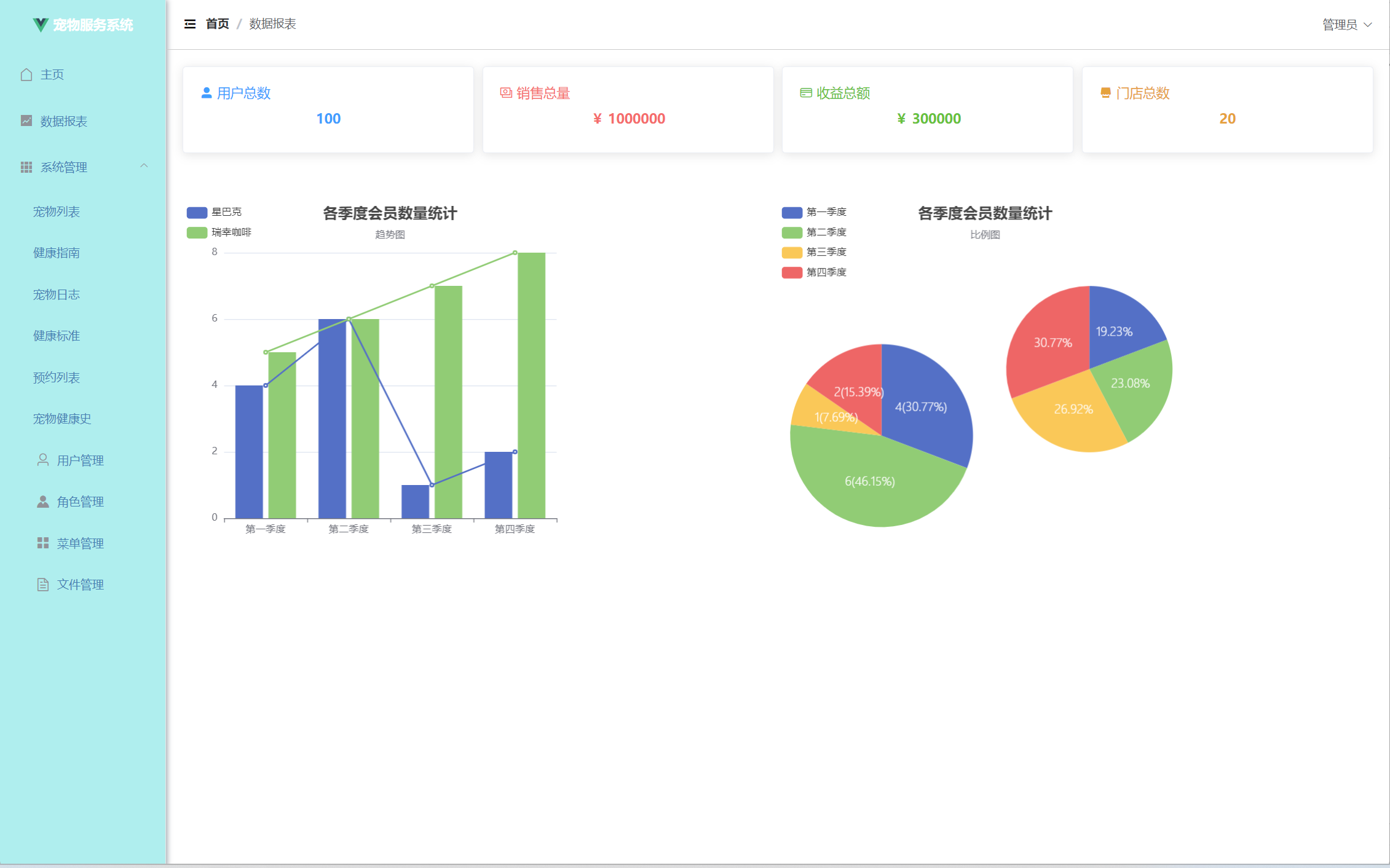Image resolution: width=1390 pixels, height=868 pixels.
Task: Click the red 第四季度 legend swatch
Action: coord(792,272)
